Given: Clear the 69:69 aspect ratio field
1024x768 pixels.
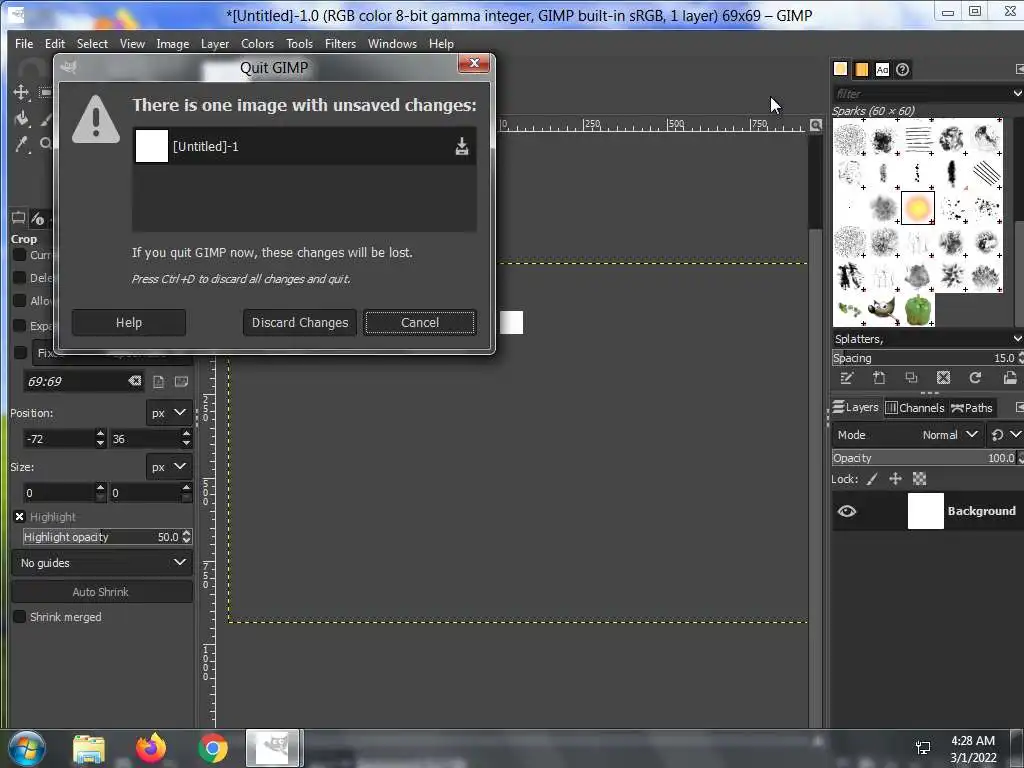Looking at the screenshot, I should (134, 381).
